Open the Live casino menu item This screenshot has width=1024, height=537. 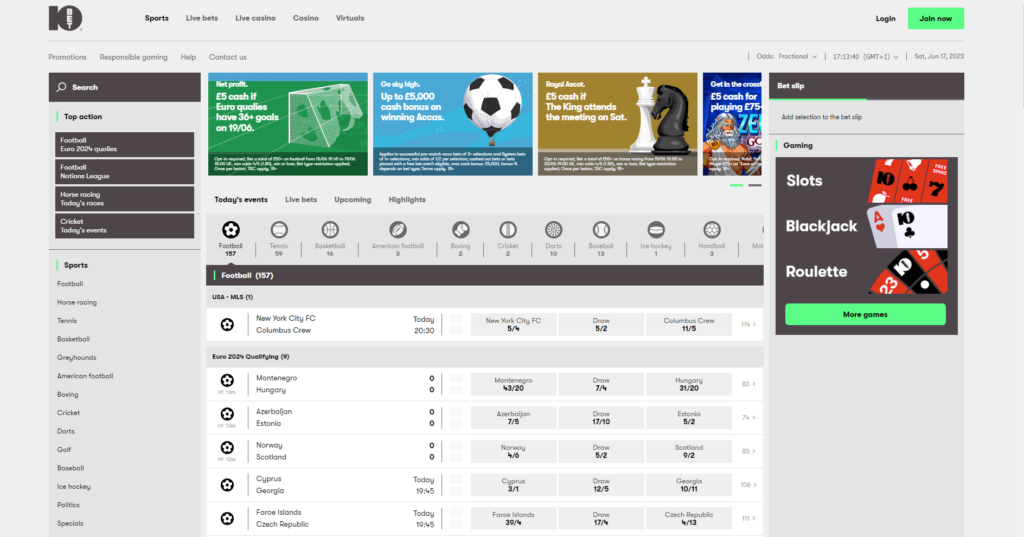(255, 18)
